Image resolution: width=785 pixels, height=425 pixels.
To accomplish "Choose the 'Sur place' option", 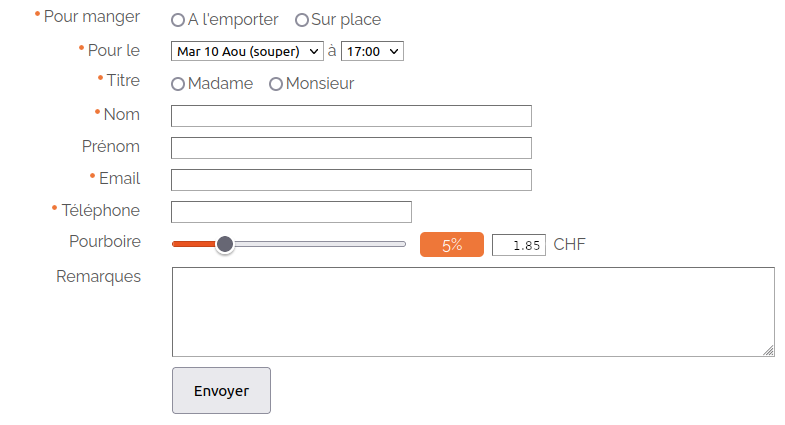I will (302, 20).
